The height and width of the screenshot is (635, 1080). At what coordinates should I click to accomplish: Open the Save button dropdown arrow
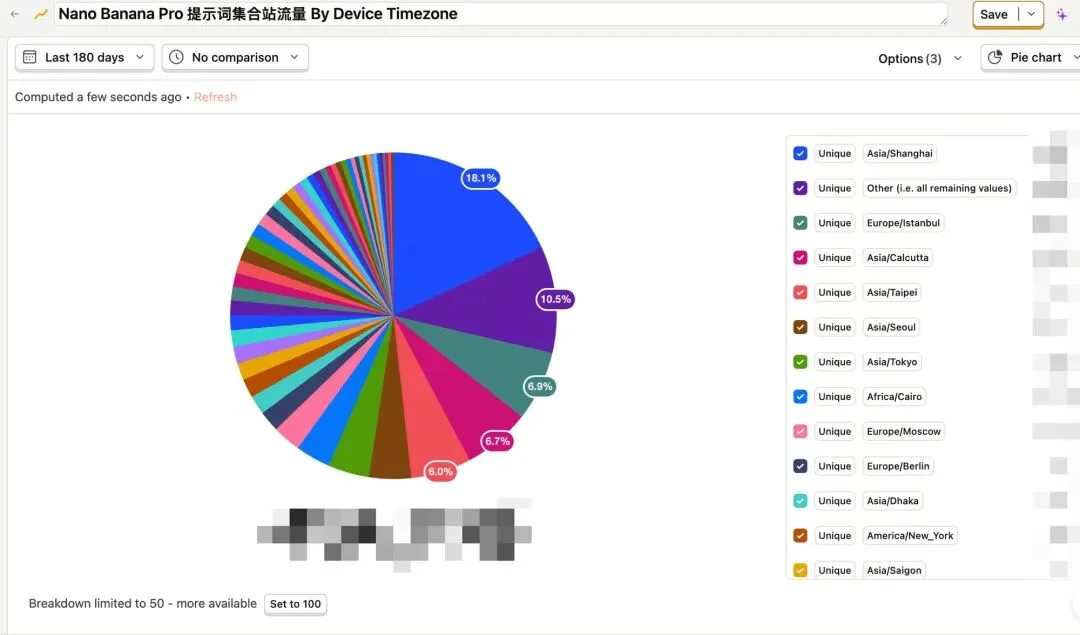coord(1032,14)
